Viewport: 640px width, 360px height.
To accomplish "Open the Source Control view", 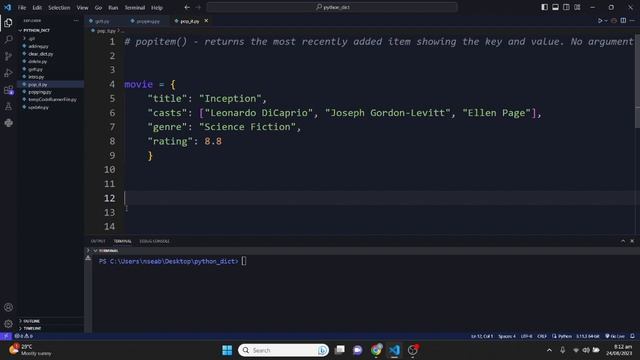I will (8, 56).
